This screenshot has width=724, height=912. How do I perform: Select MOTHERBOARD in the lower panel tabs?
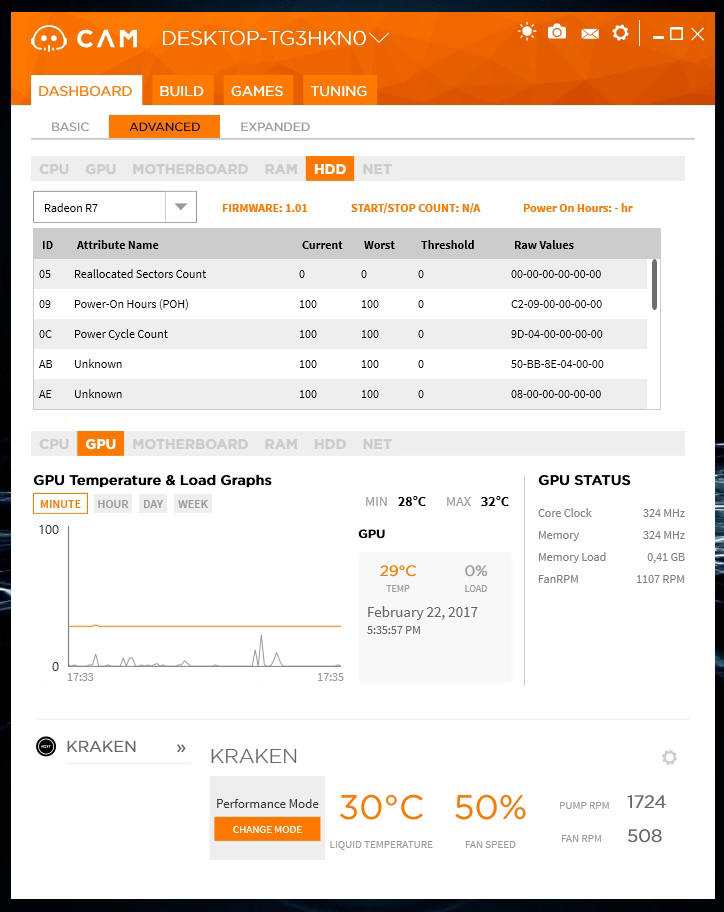point(190,444)
